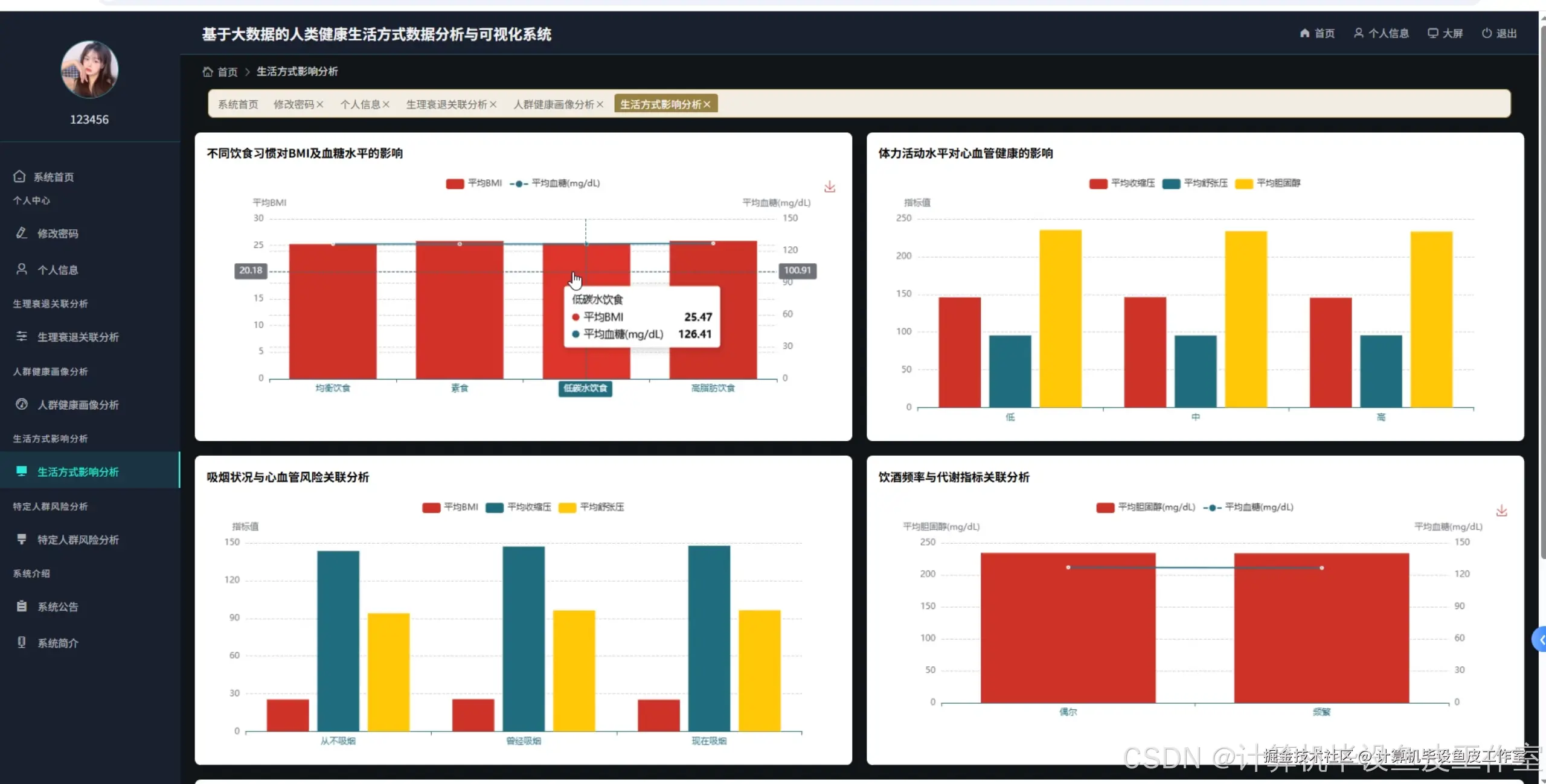This screenshot has width=1546, height=784.
Task: Open 修改密码 in the sidebar
Action: click(57, 234)
